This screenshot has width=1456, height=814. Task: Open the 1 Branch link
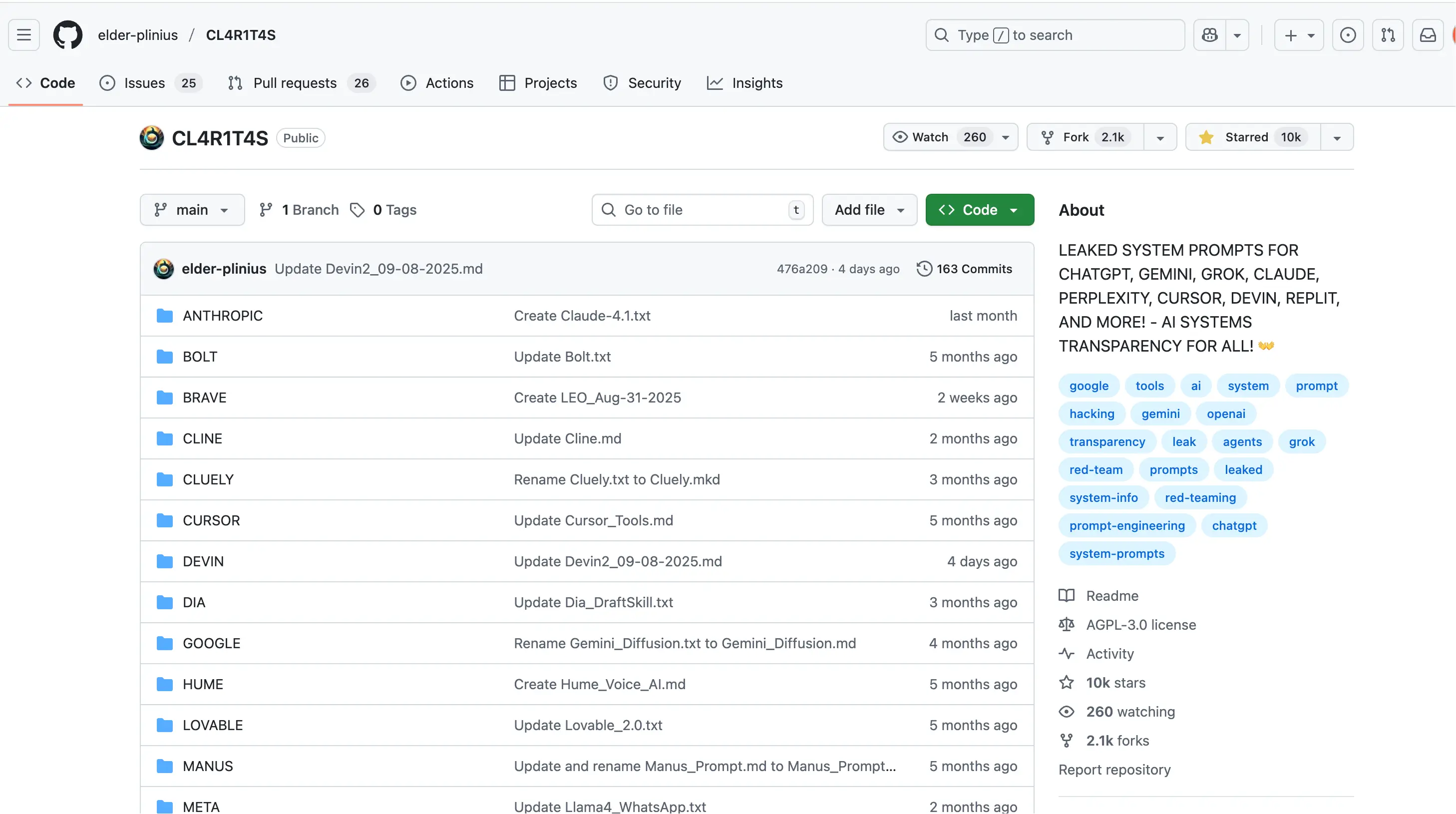click(300, 210)
